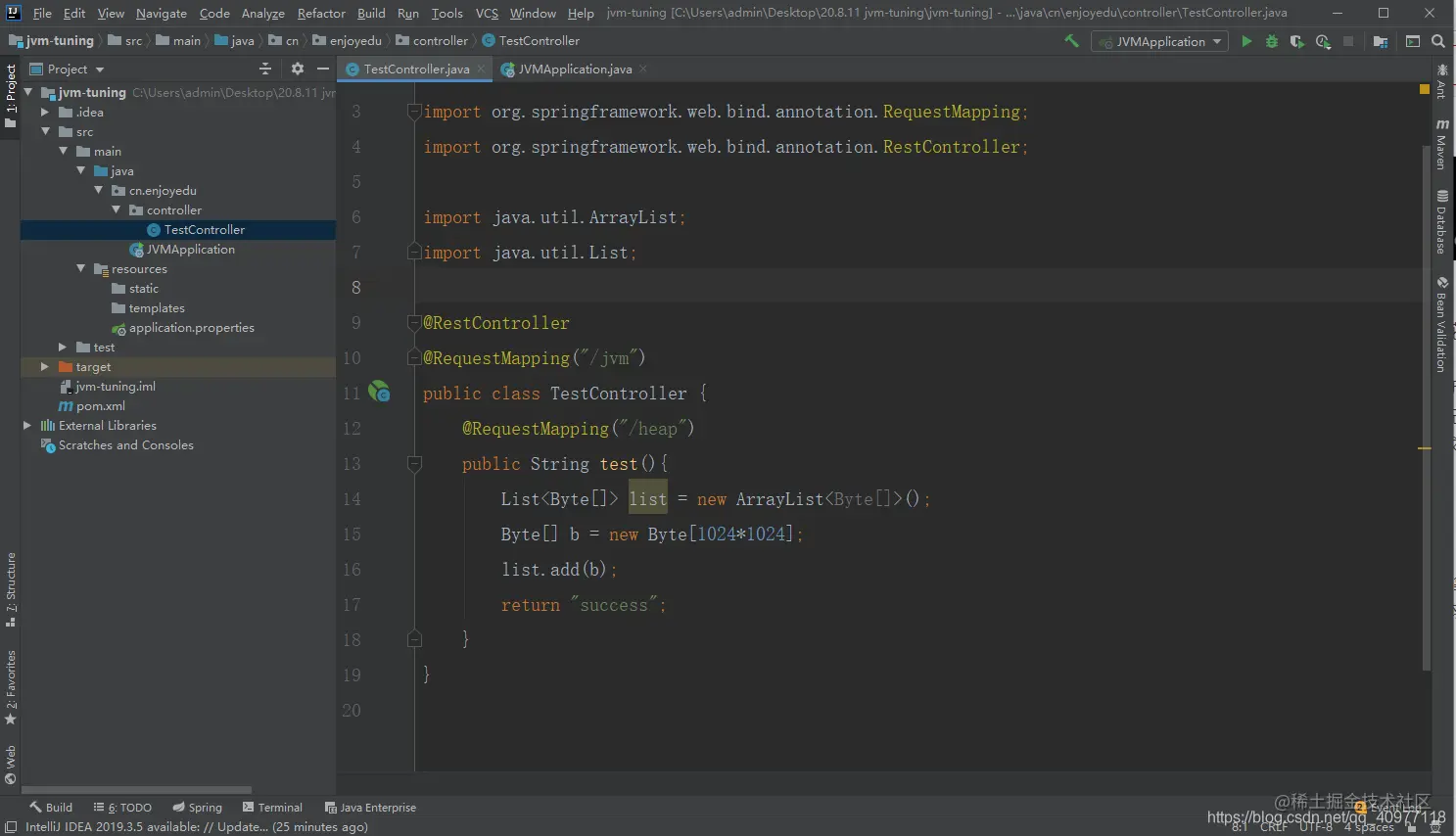Open Build tool window
The height and width of the screenshot is (836, 1456).
point(51,807)
